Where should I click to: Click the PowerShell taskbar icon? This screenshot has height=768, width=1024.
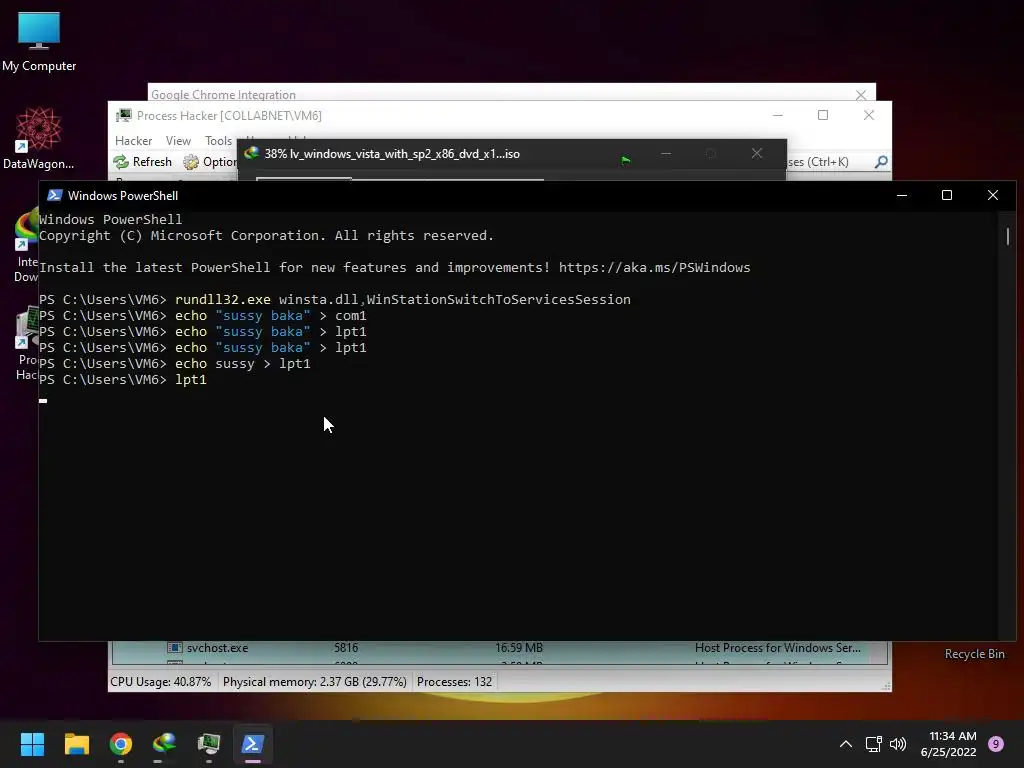coord(253,744)
